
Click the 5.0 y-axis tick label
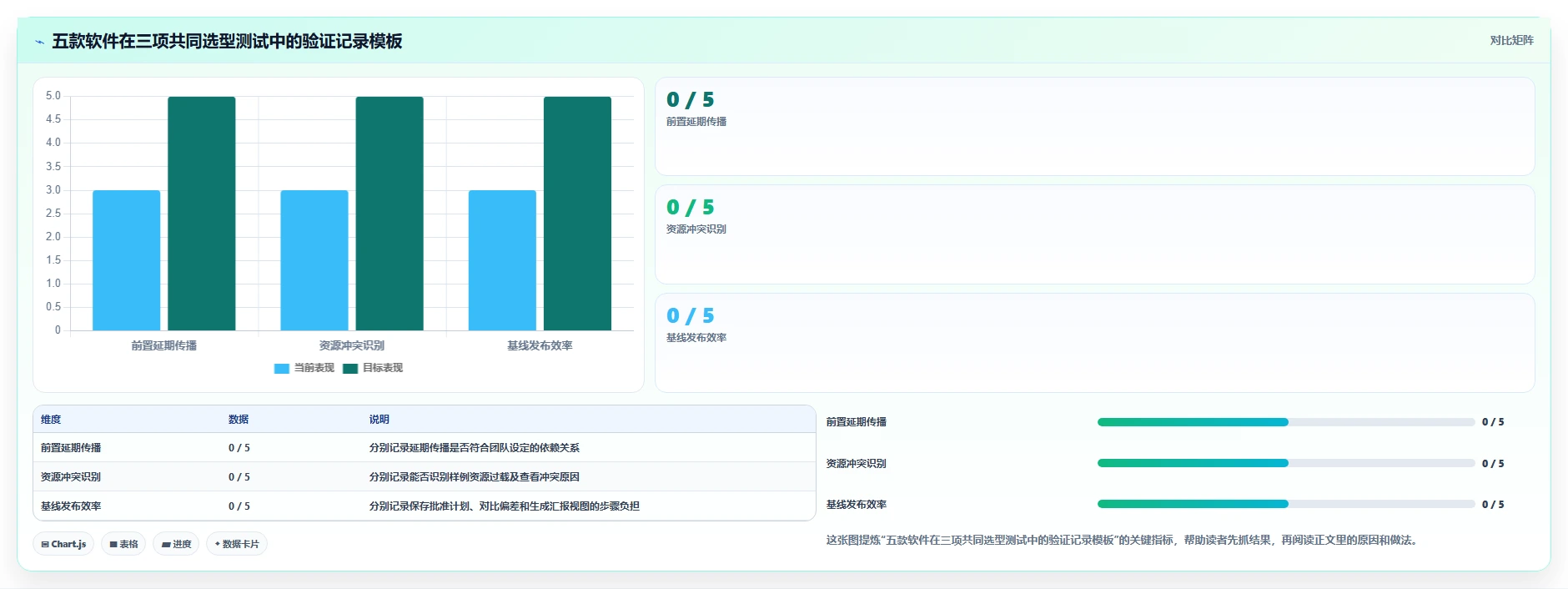[53, 96]
